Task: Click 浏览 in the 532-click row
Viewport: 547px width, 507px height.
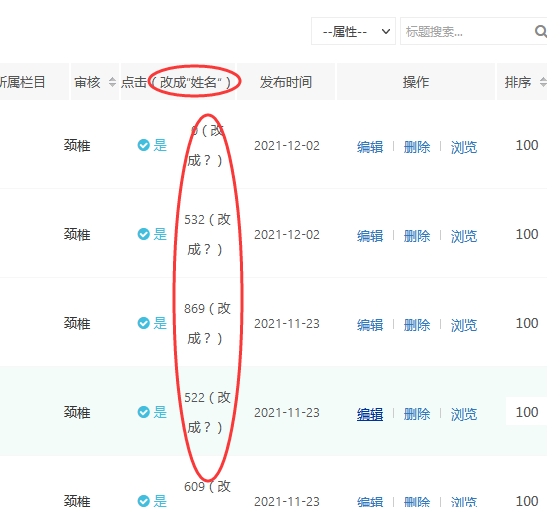Action: [x=464, y=236]
